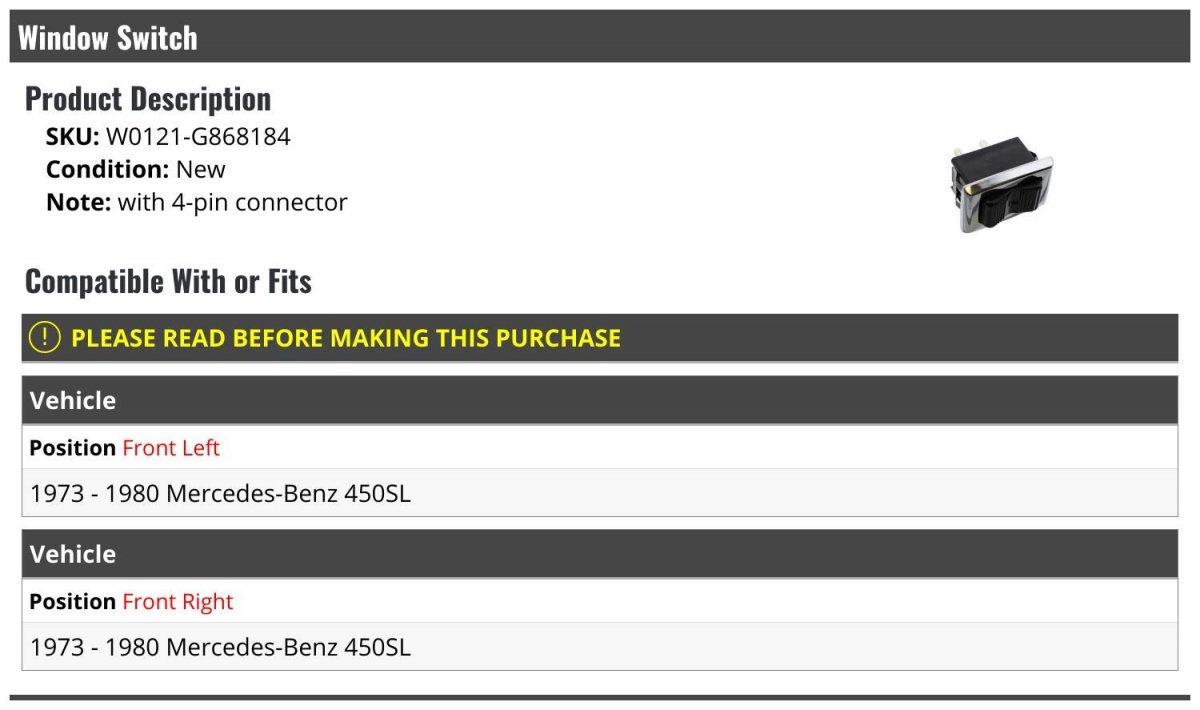Select the 450SL row under Front Left
1200x710 pixels.
600,493
